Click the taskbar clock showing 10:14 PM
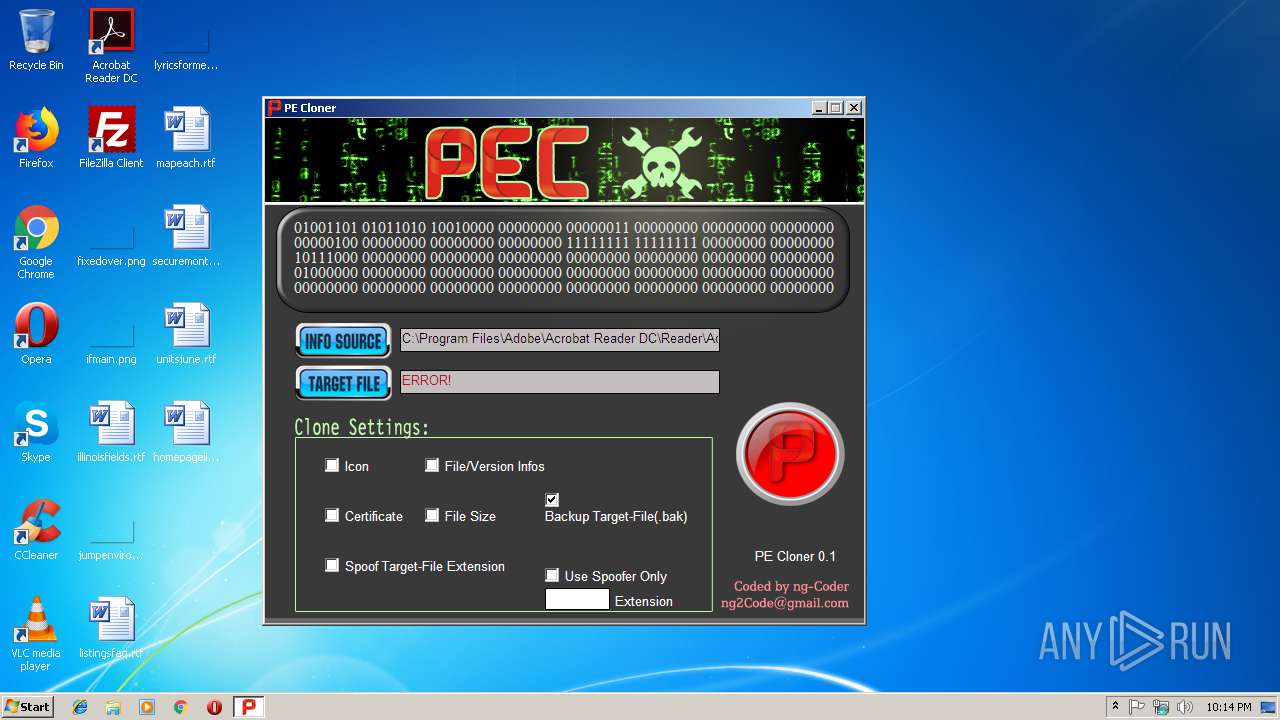Viewport: 1280px width, 720px height. 1228,707
